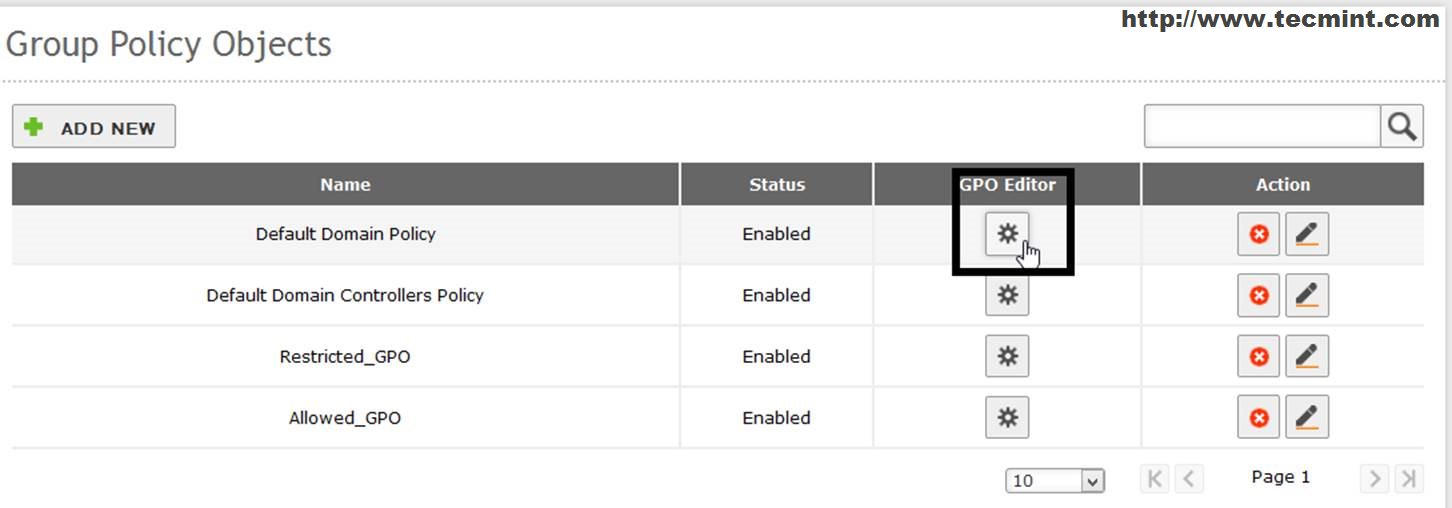
Task: Sort by the Status column header
Action: pos(777,184)
